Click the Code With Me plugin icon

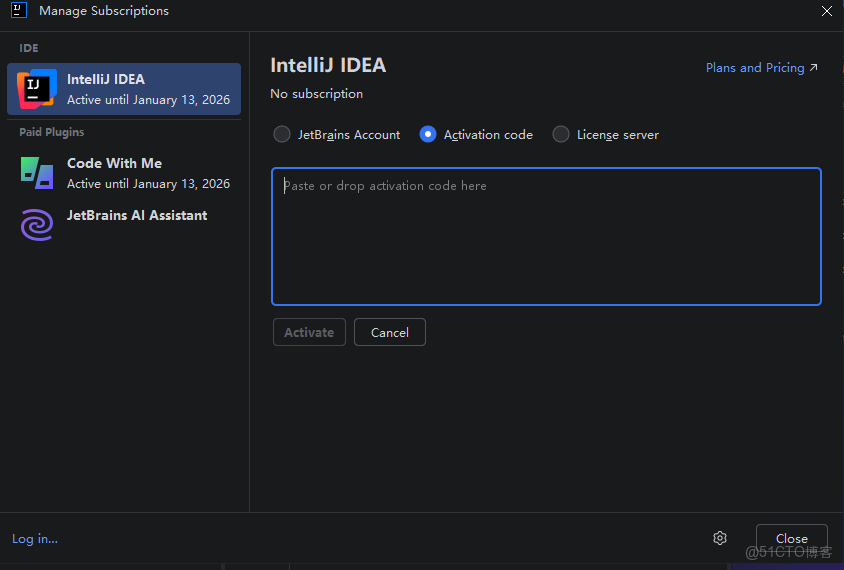click(x=37, y=173)
